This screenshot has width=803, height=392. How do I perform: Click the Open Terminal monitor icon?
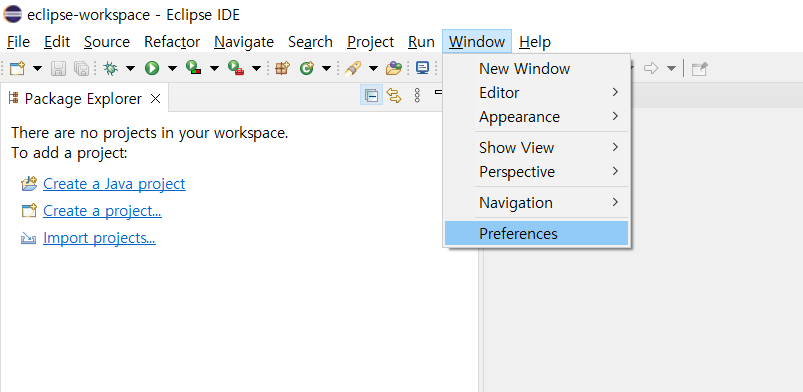pos(422,68)
